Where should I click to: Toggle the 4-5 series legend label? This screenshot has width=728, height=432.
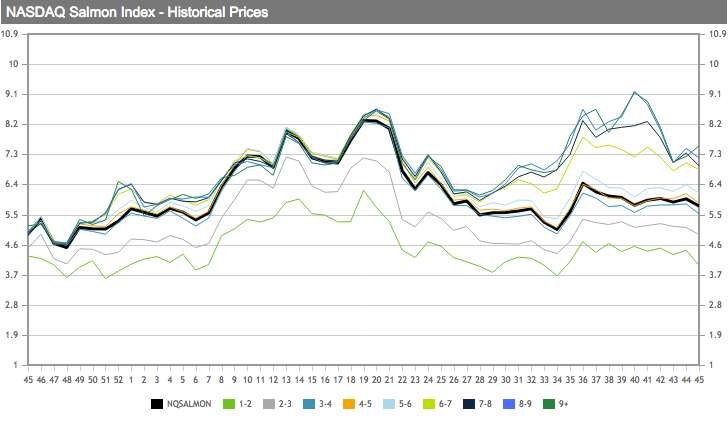[x=365, y=404]
